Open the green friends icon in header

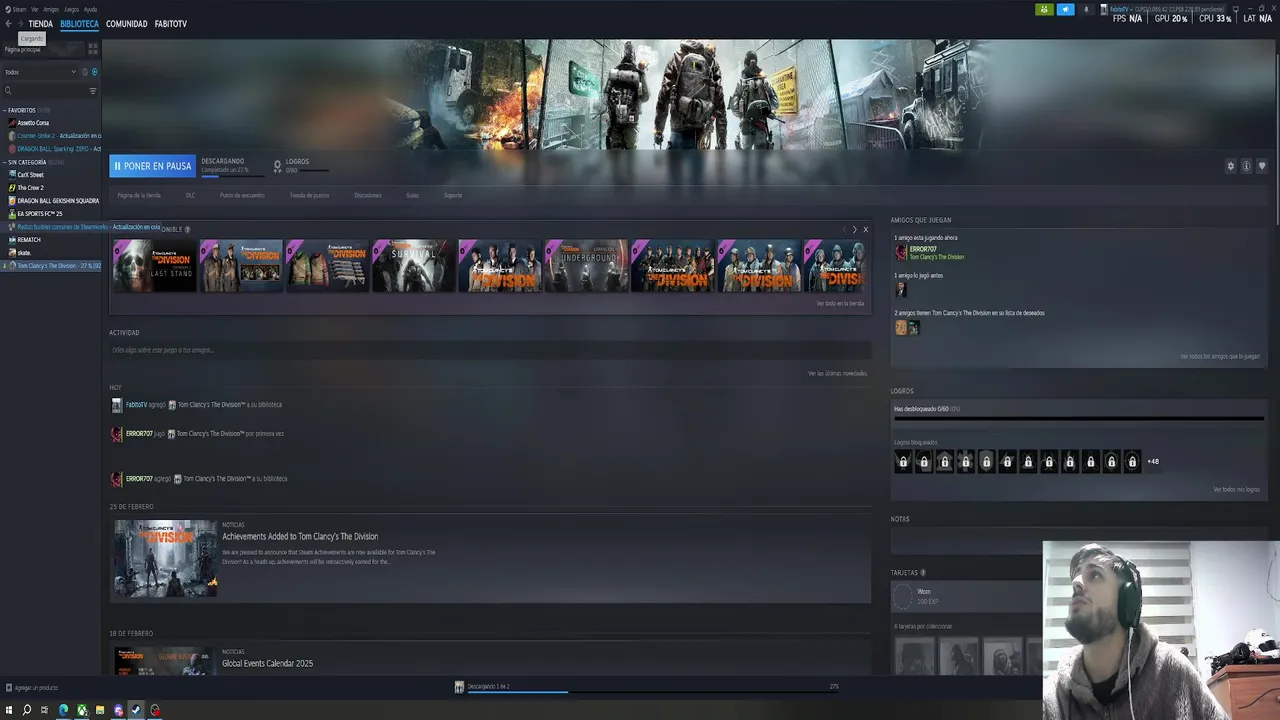(1044, 9)
